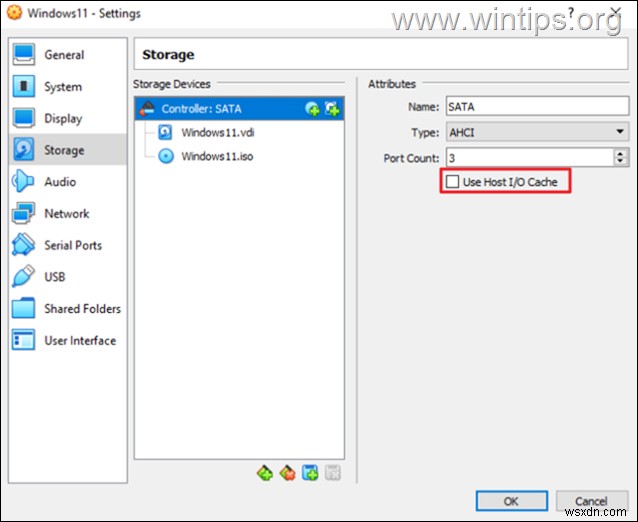Decrease the Port Count value
Screen dimensions: 638x522
point(620,162)
